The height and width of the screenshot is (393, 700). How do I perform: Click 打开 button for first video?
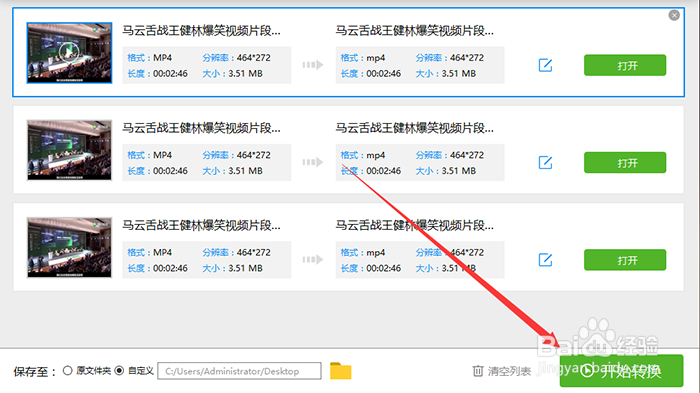[625, 65]
